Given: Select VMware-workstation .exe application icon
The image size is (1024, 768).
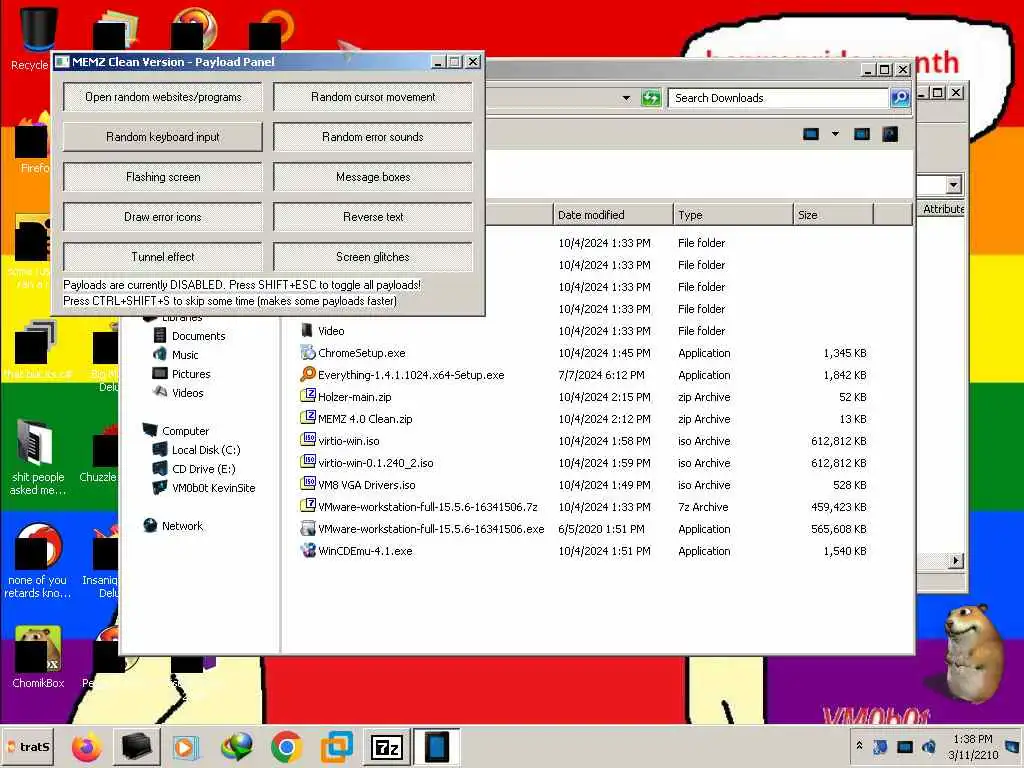Looking at the screenshot, I should (x=308, y=528).
